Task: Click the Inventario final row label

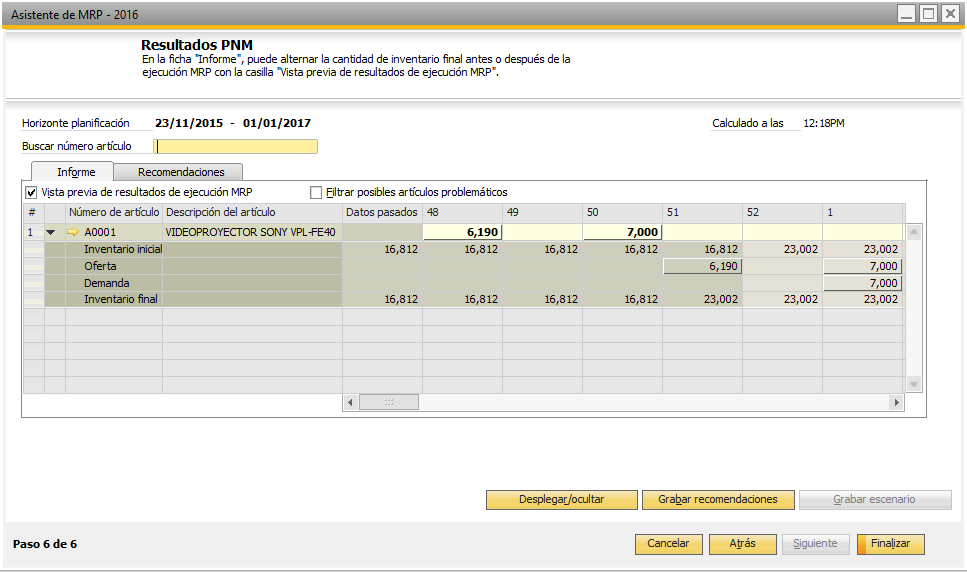Action: (x=121, y=300)
